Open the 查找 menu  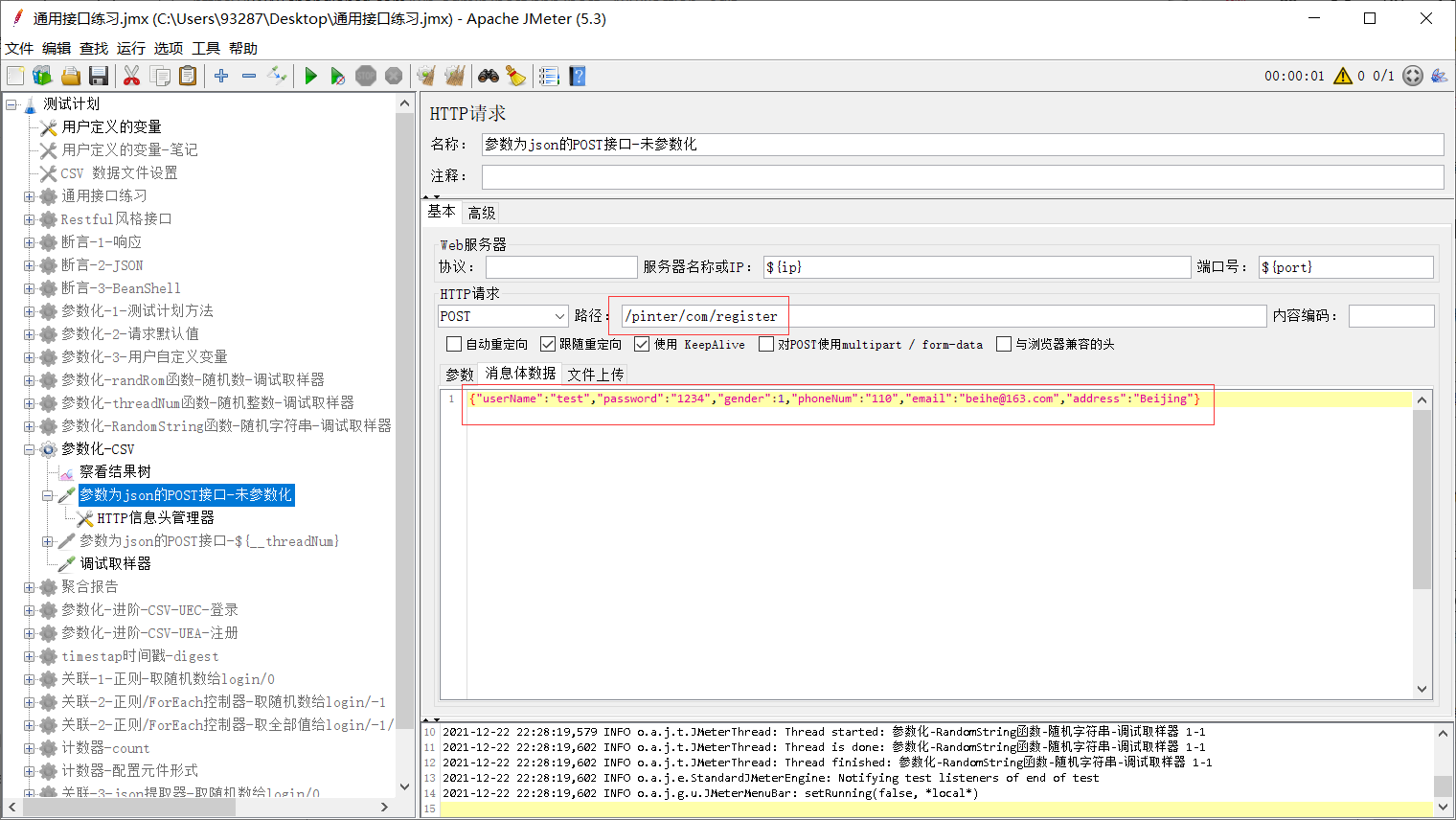94,48
